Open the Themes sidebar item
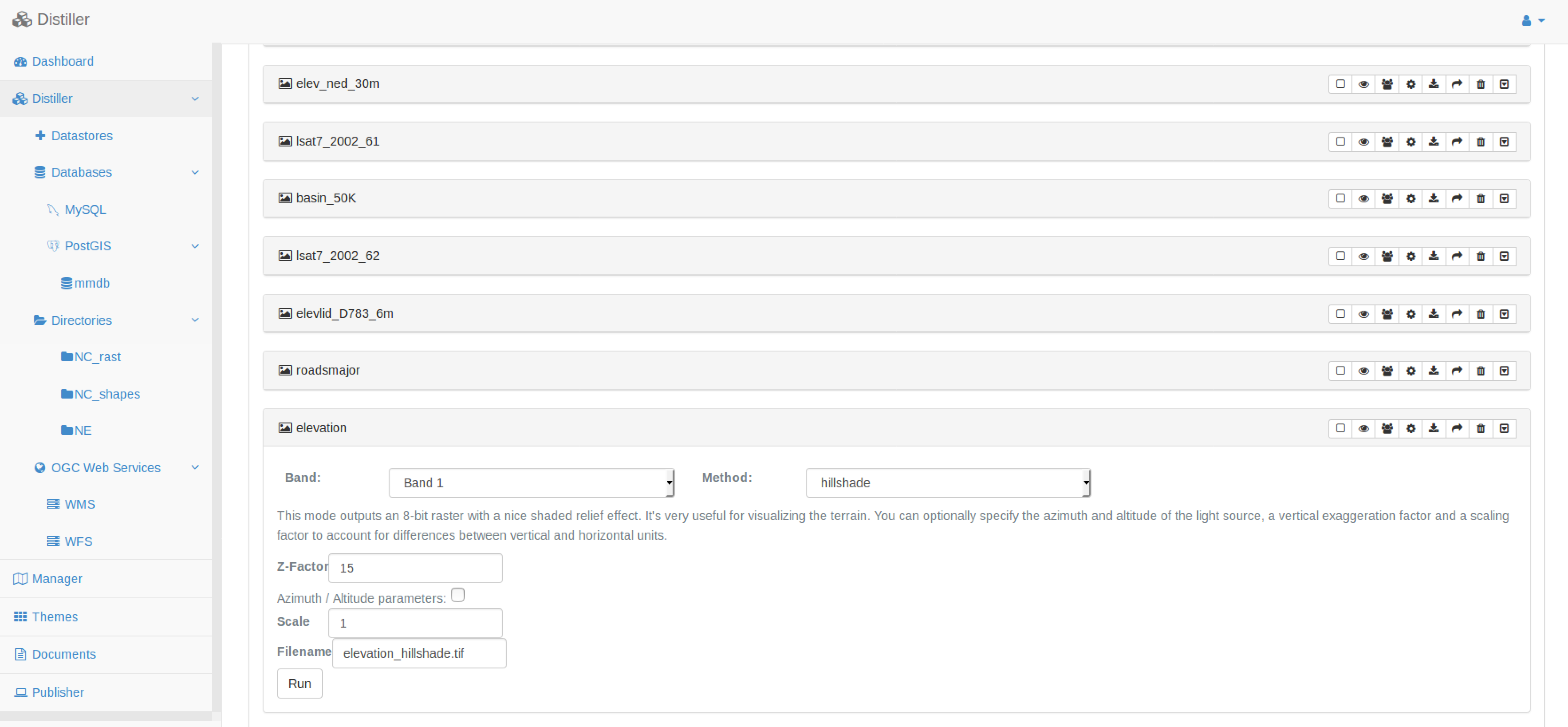 (x=54, y=617)
